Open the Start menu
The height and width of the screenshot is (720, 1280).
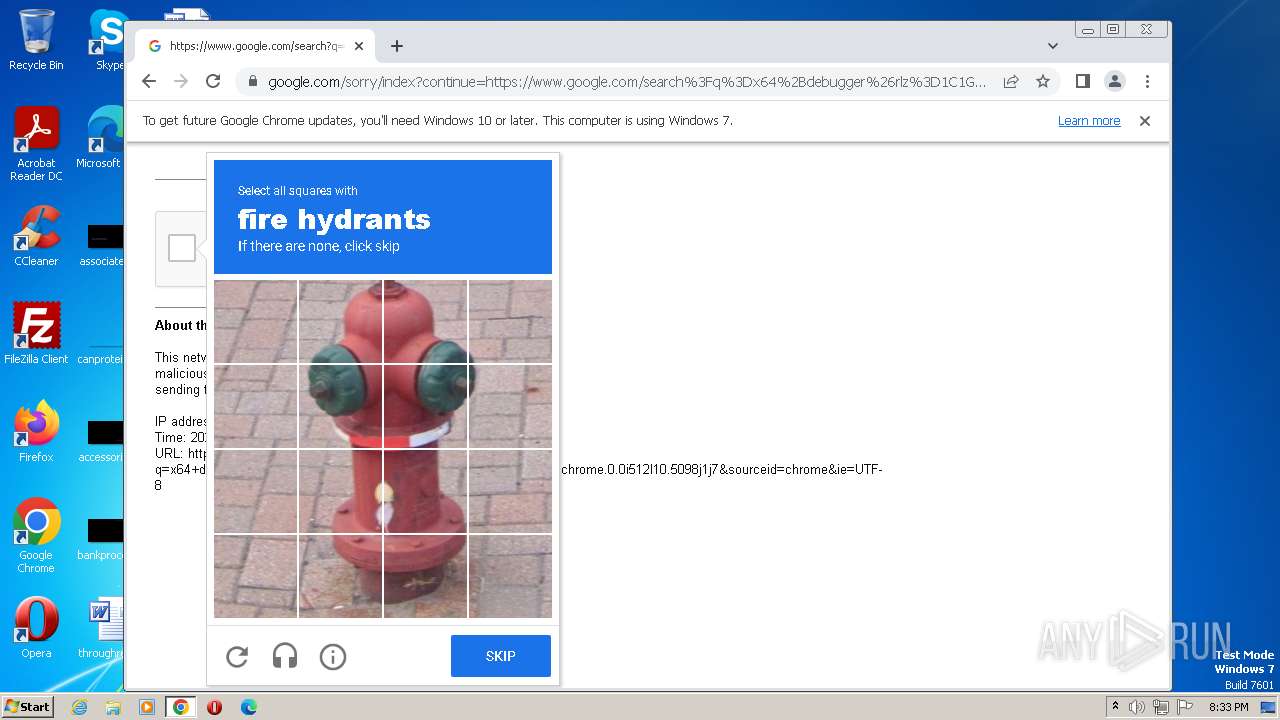coord(28,706)
